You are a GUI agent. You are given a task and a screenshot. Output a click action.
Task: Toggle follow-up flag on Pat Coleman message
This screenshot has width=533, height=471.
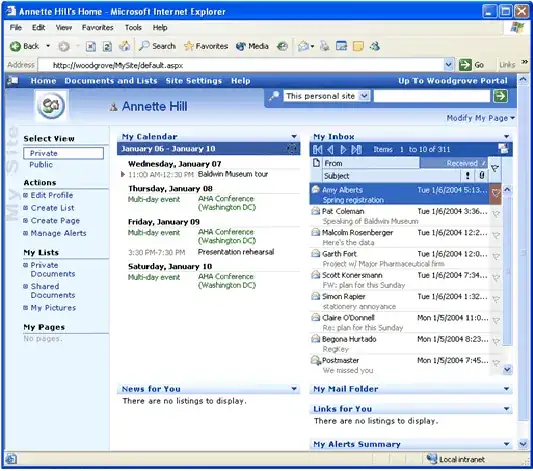coord(496,214)
